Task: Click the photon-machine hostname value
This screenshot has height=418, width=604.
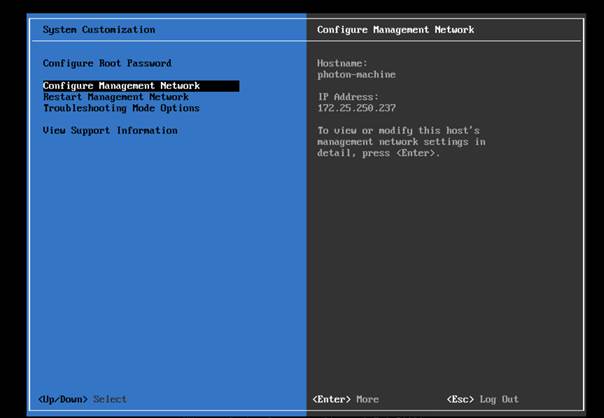Action: 356,74
